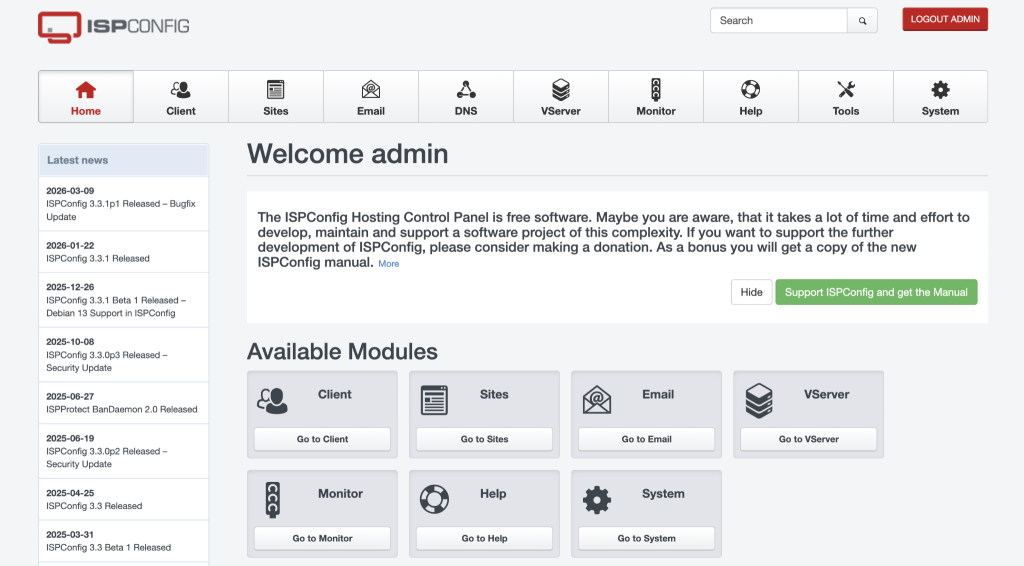
Task: Open news ISPConfig 3.3.0p3 Released – Security Update
Action: (x=123, y=355)
